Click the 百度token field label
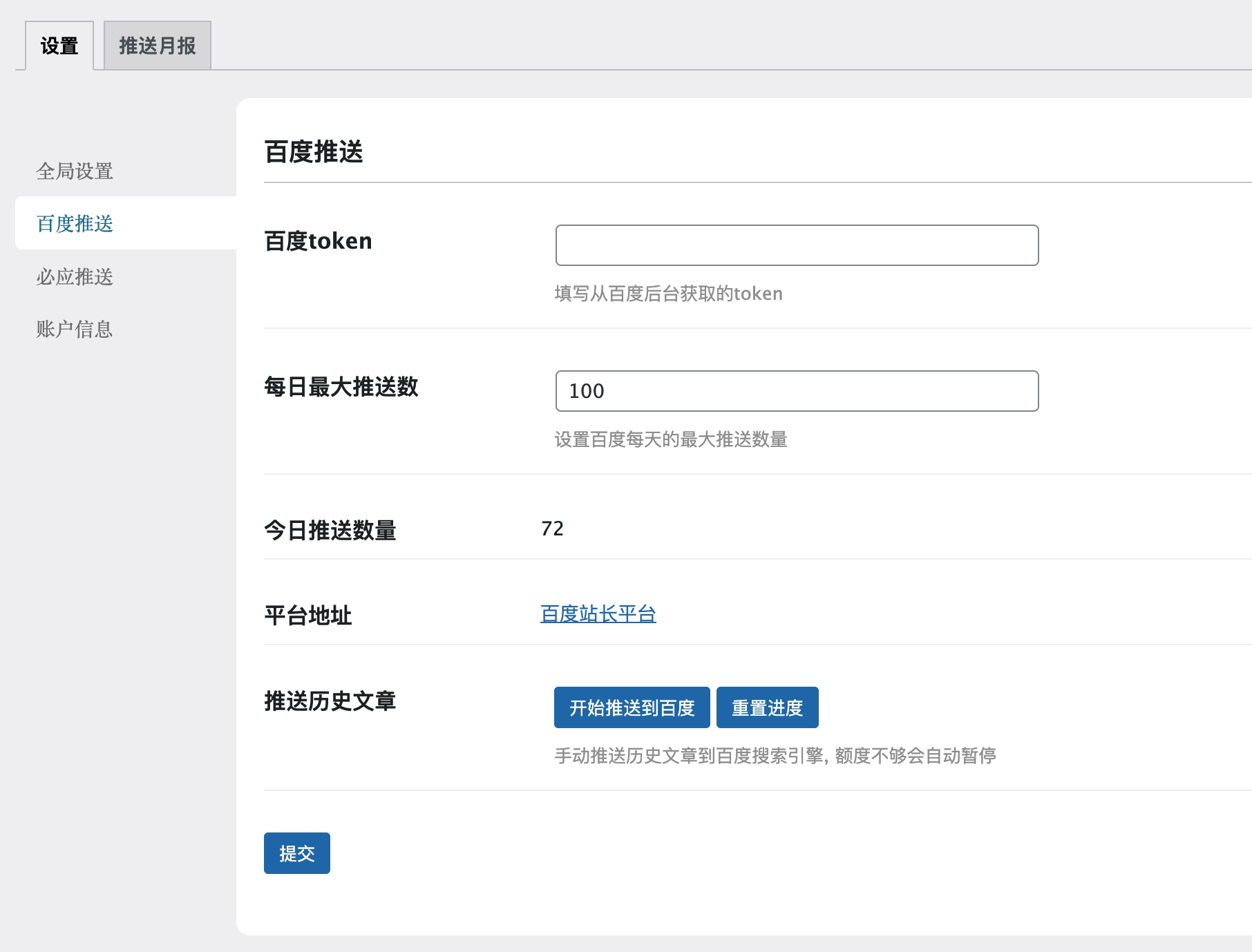The image size is (1252, 952). pos(318,241)
